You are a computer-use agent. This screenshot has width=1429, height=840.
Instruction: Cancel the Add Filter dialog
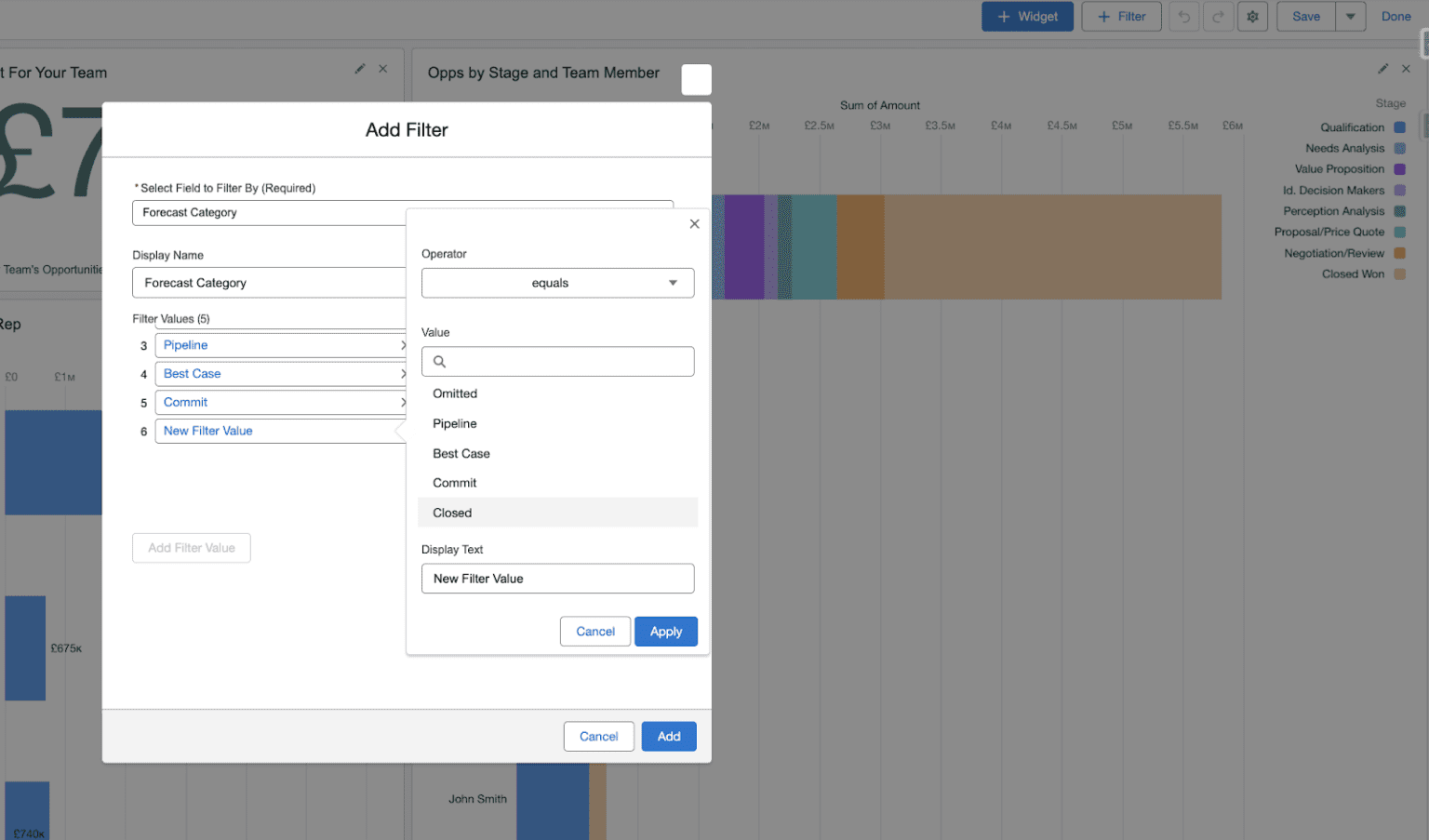[x=599, y=737]
